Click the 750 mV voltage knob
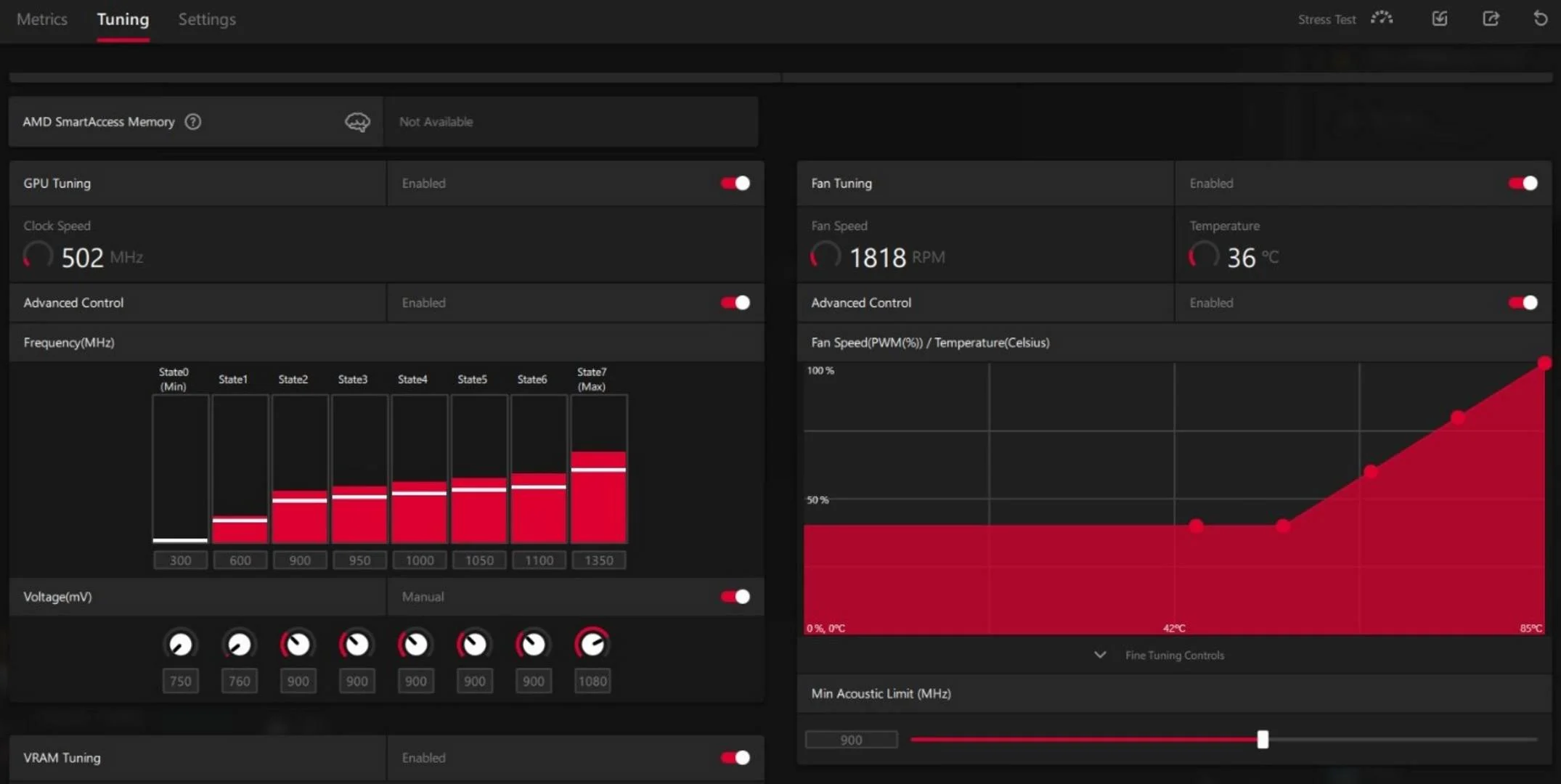This screenshot has height=784, width=1561. (180, 644)
